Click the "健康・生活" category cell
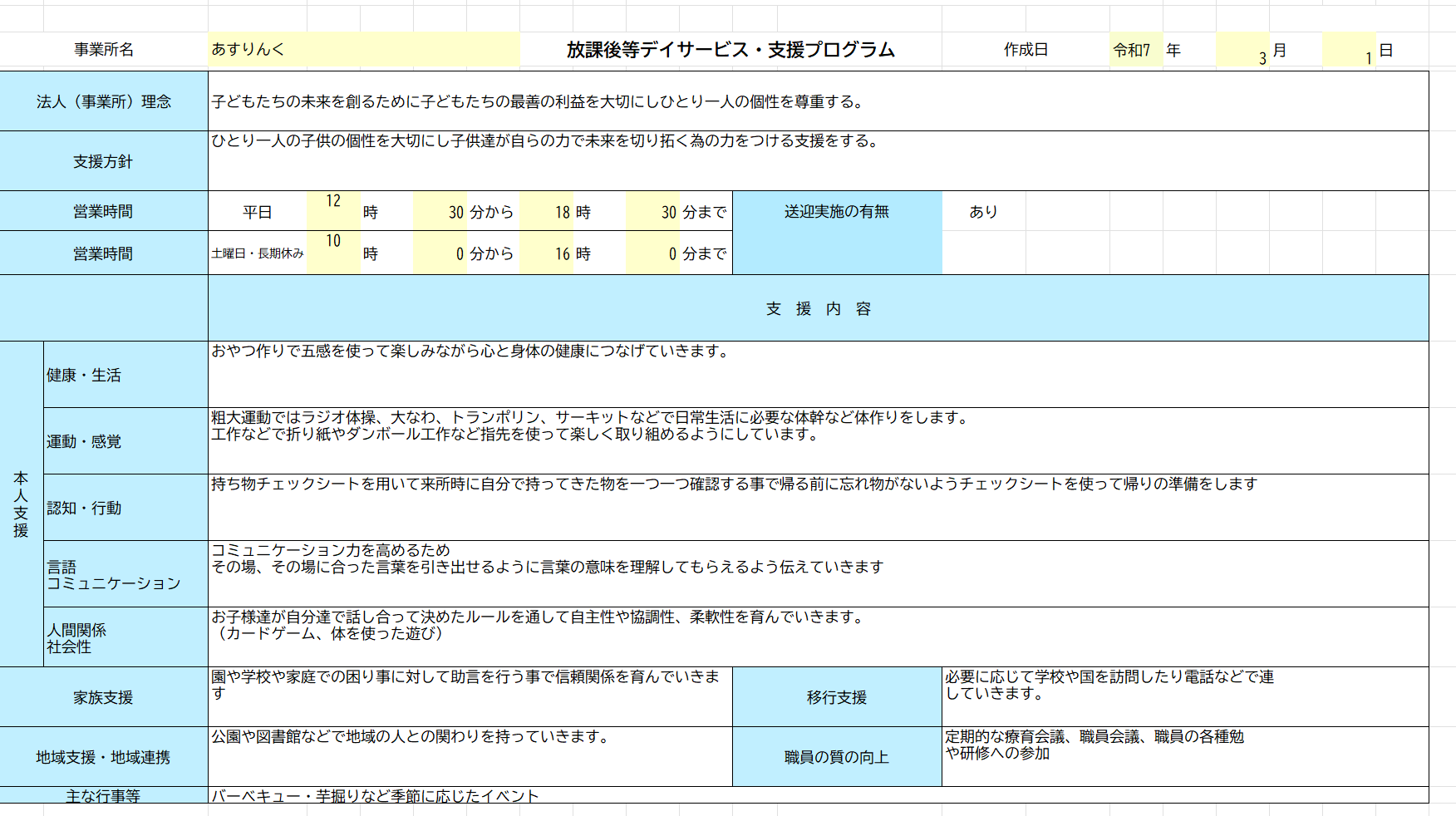Image resolution: width=1456 pixels, height=816 pixels. (125, 376)
